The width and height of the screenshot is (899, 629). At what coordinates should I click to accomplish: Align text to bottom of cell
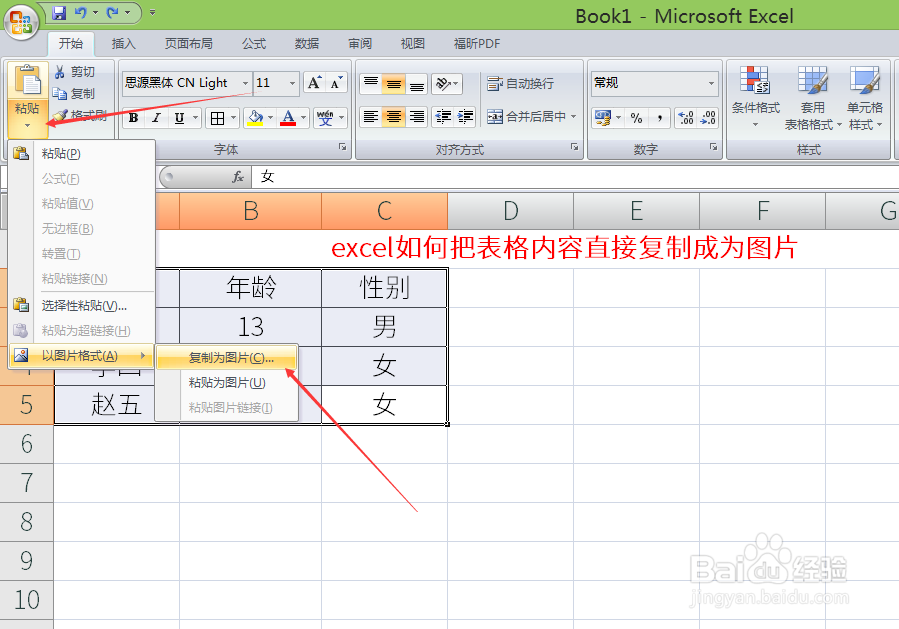coord(417,84)
